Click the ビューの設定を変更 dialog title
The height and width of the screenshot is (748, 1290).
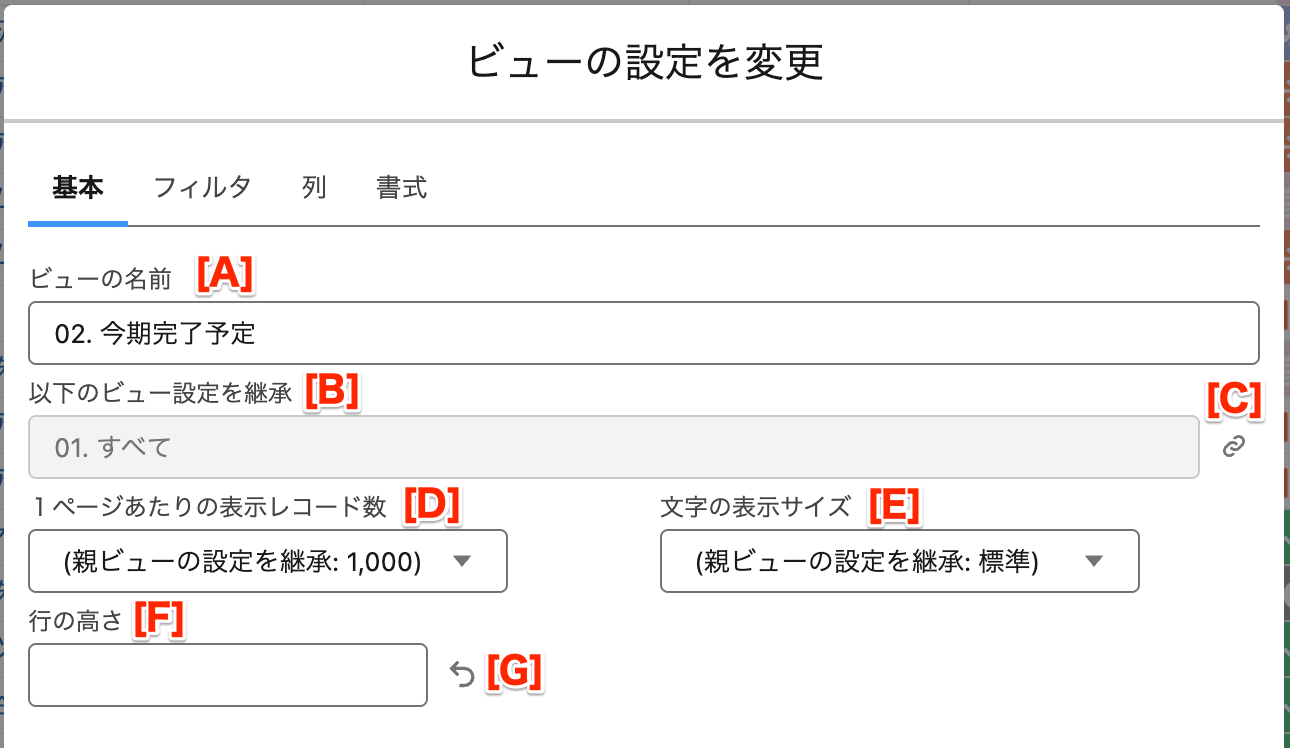(645, 62)
